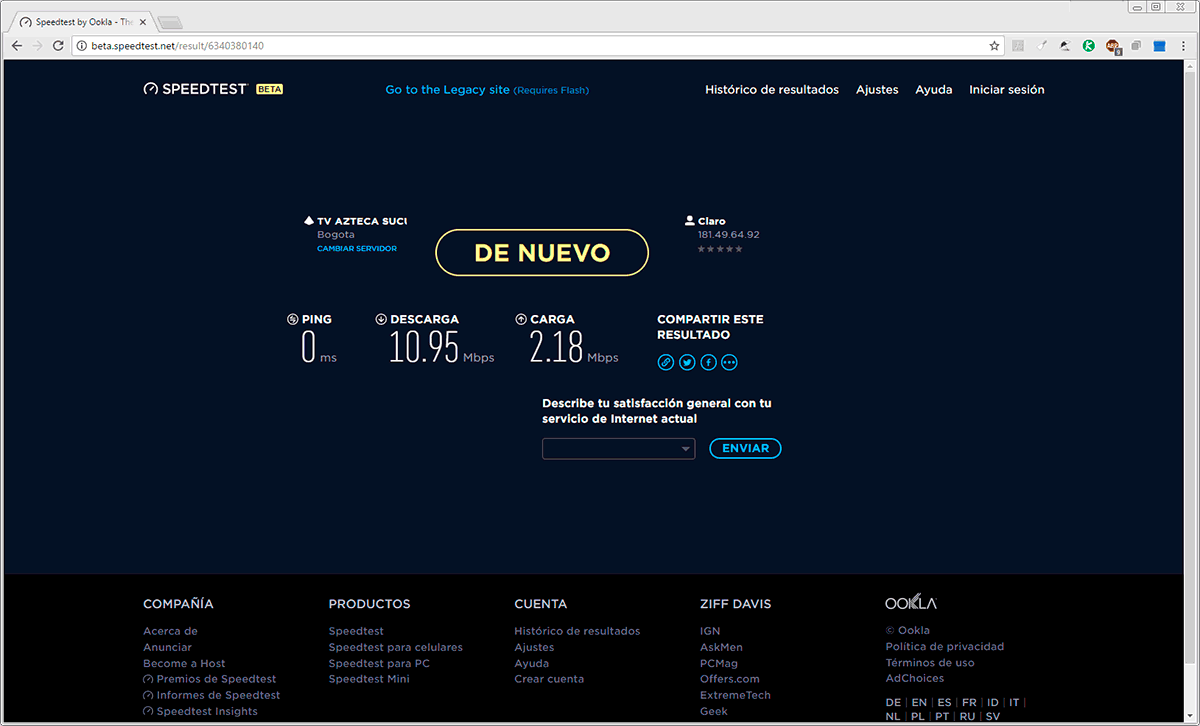Click the gray overlapping-squares extension icon

[x=1136, y=46]
